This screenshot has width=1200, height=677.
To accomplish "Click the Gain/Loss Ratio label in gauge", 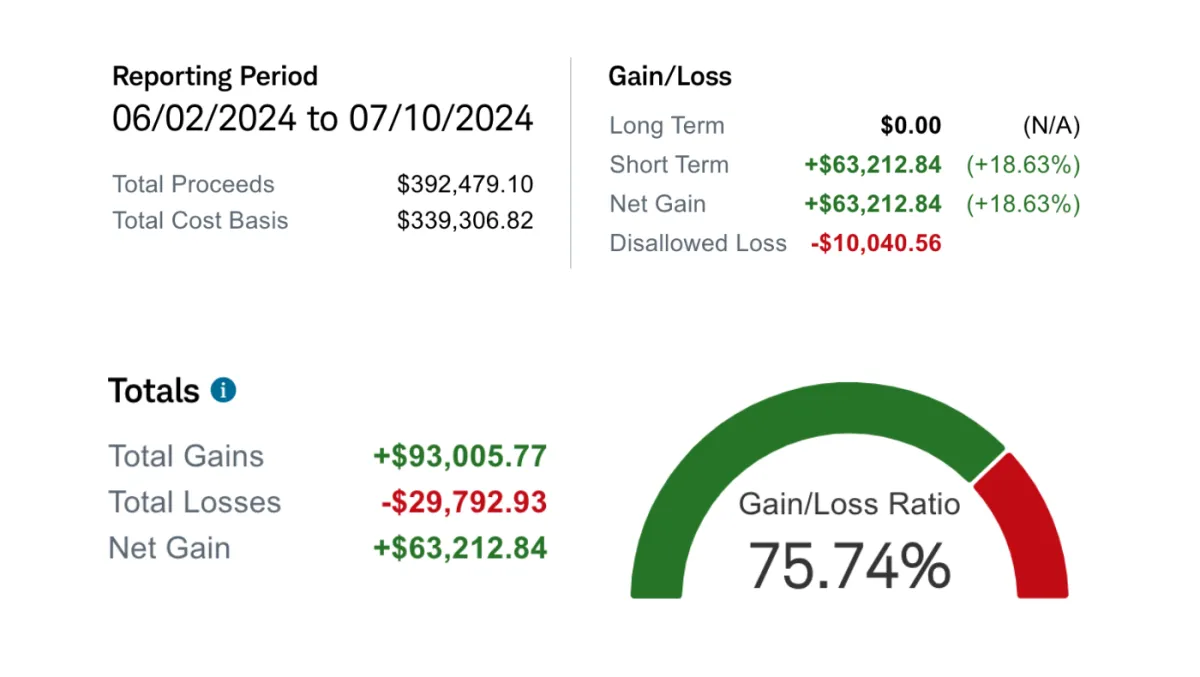I will [x=849, y=504].
